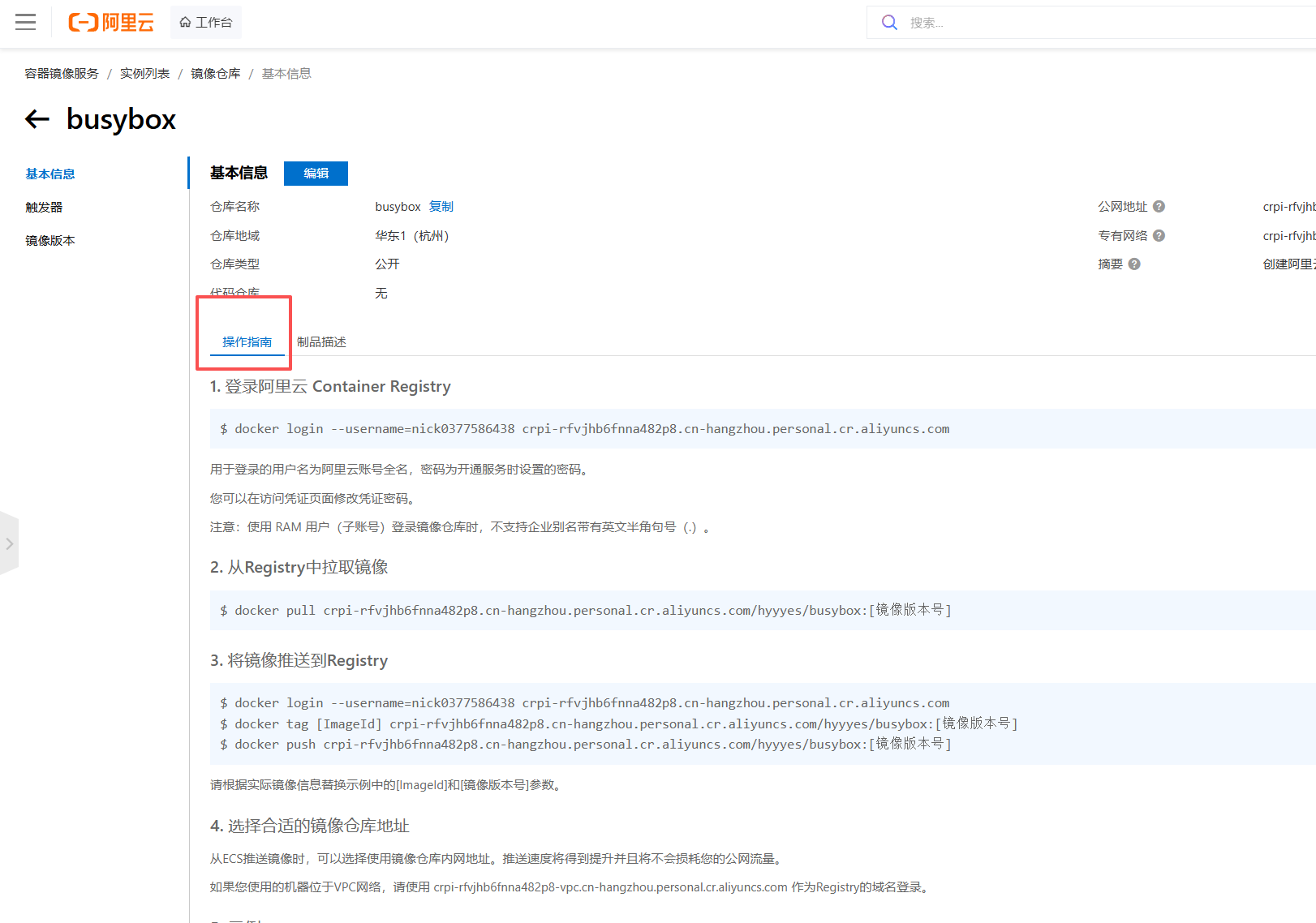Click the 公开 repository type value
The height and width of the screenshot is (923, 1316).
[x=387, y=264]
